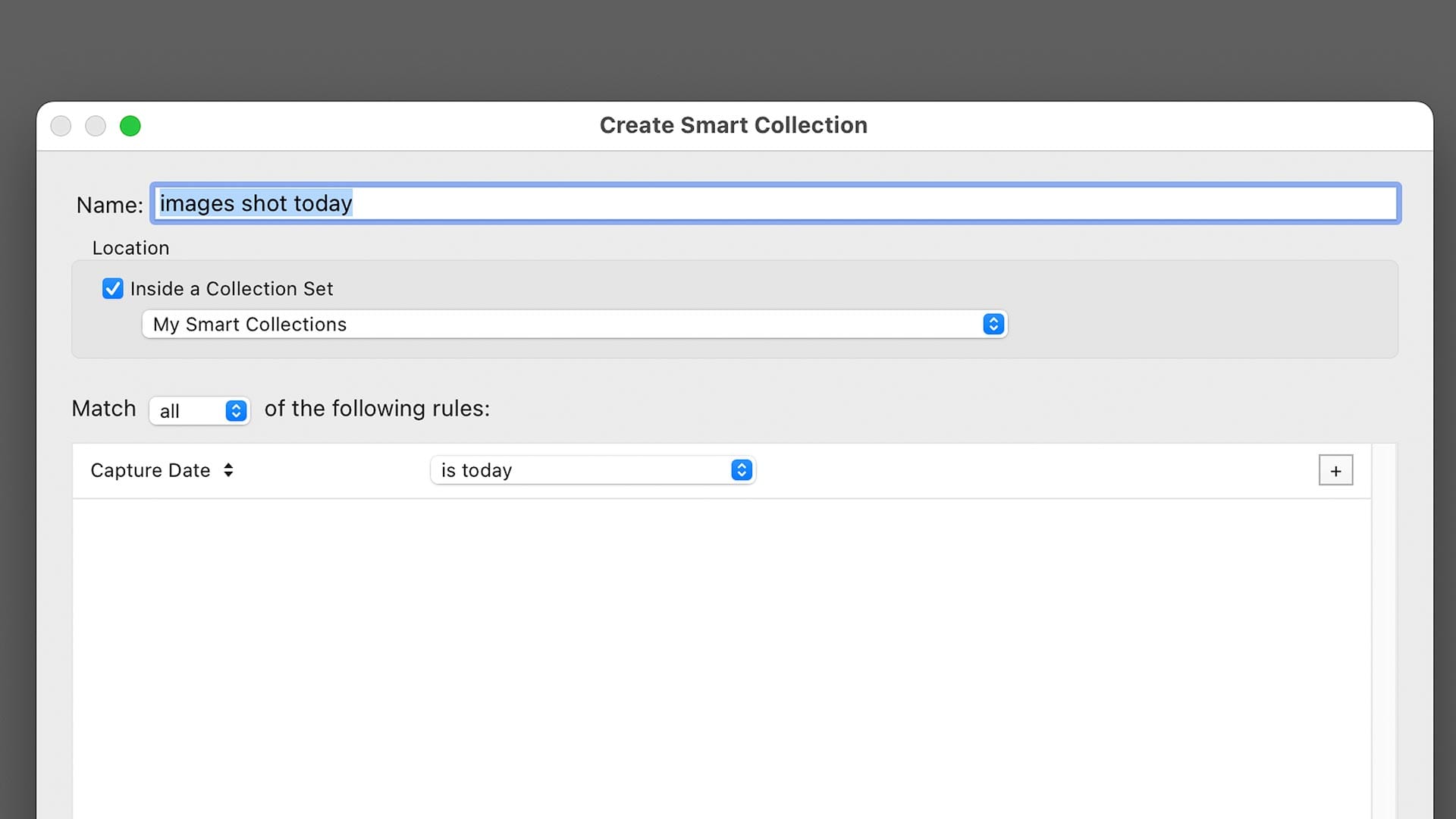The height and width of the screenshot is (819, 1456).
Task: Click the Create Smart Collection title bar
Action: pyautogui.click(x=733, y=126)
